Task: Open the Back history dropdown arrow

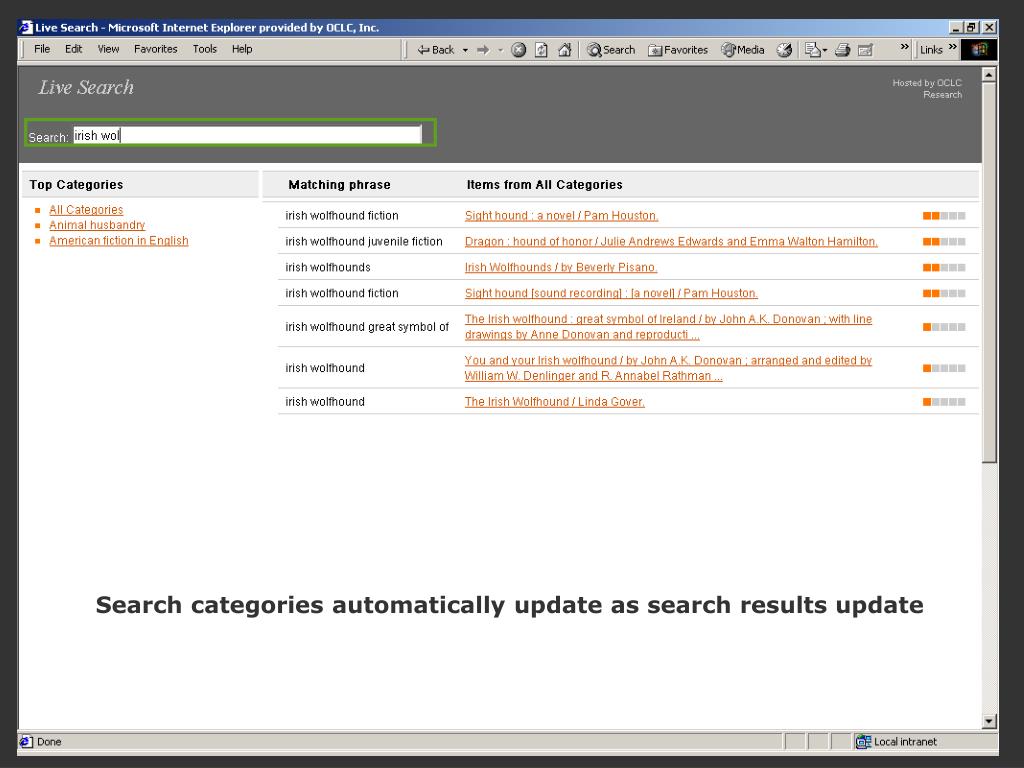Action: [x=465, y=50]
